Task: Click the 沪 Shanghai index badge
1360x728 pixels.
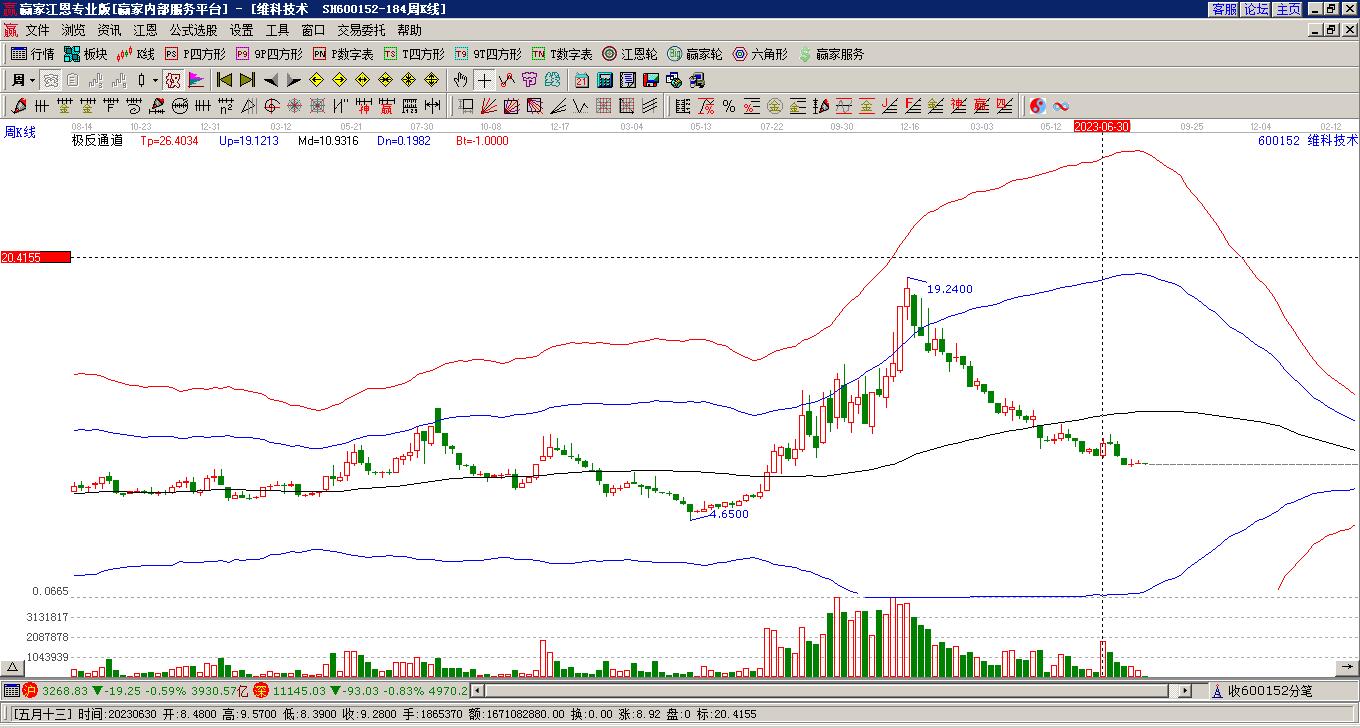Action: pyautogui.click(x=30, y=690)
